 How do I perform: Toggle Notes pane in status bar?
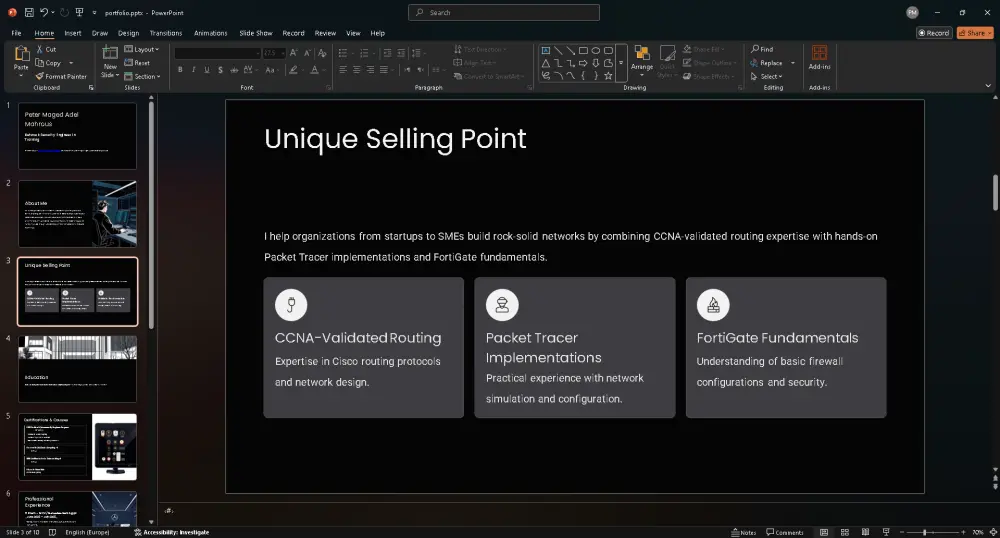pos(744,532)
